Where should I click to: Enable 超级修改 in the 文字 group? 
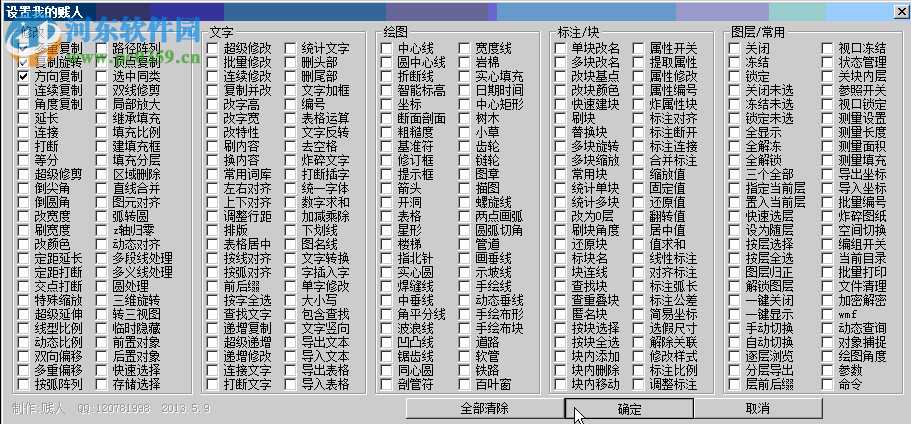point(213,48)
